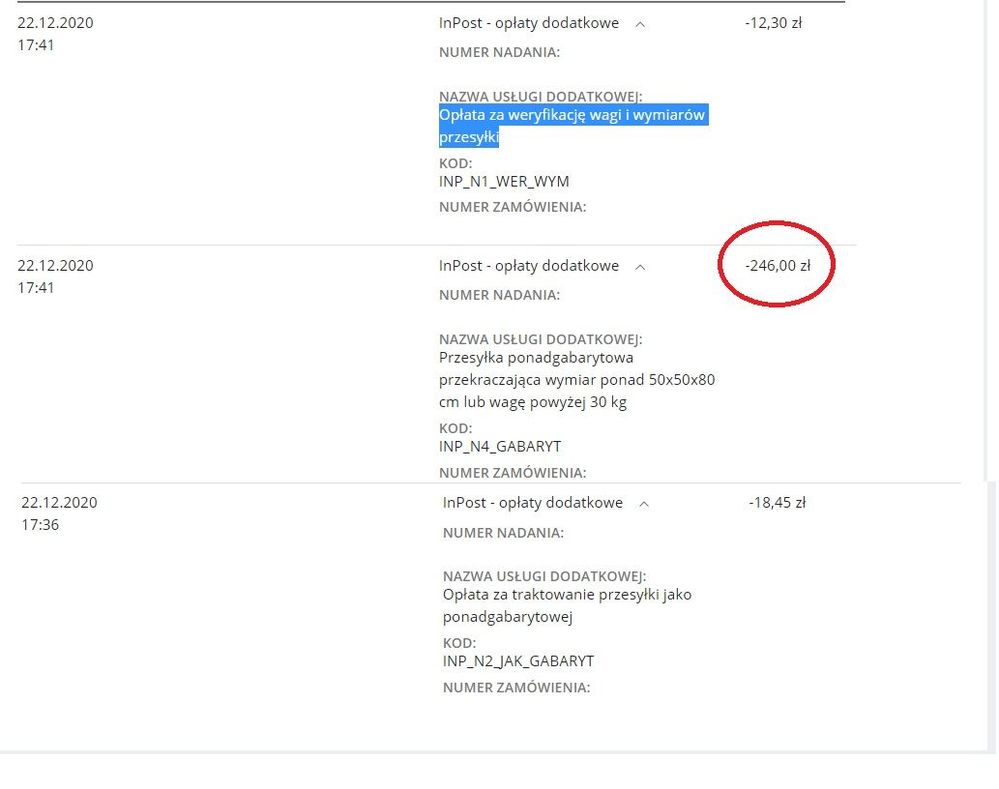Click the red-circled -246,00 zł amount
The height and width of the screenshot is (789, 999).
777,266
